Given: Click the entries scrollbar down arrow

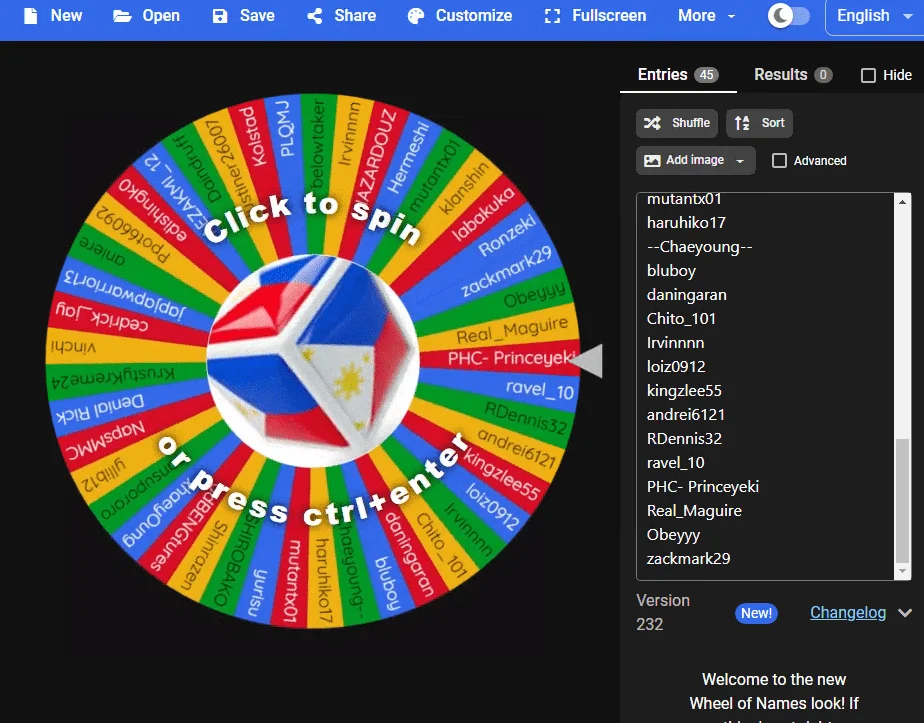Looking at the screenshot, I should click(902, 571).
